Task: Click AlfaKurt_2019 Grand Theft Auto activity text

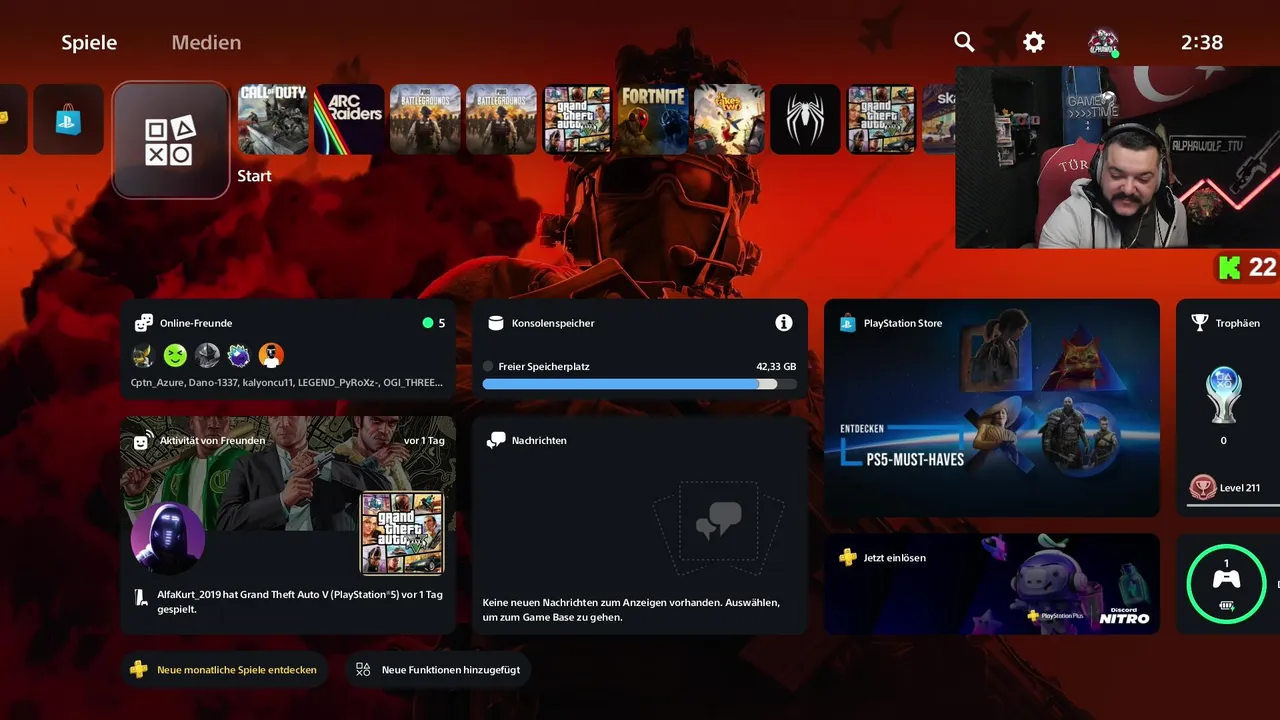Action: pyautogui.click(x=300, y=601)
